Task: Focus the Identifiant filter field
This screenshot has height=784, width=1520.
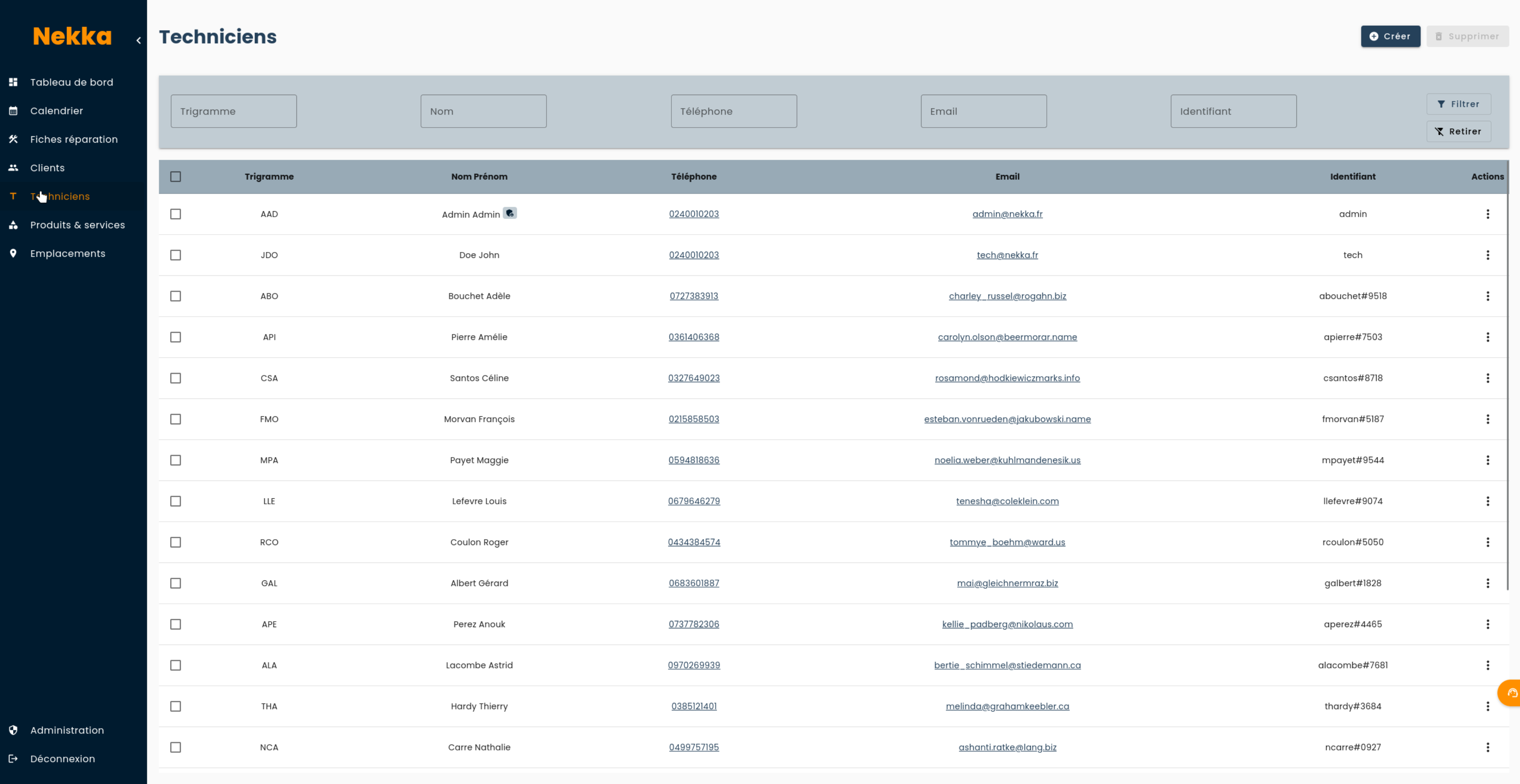Action: (x=1233, y=111)
